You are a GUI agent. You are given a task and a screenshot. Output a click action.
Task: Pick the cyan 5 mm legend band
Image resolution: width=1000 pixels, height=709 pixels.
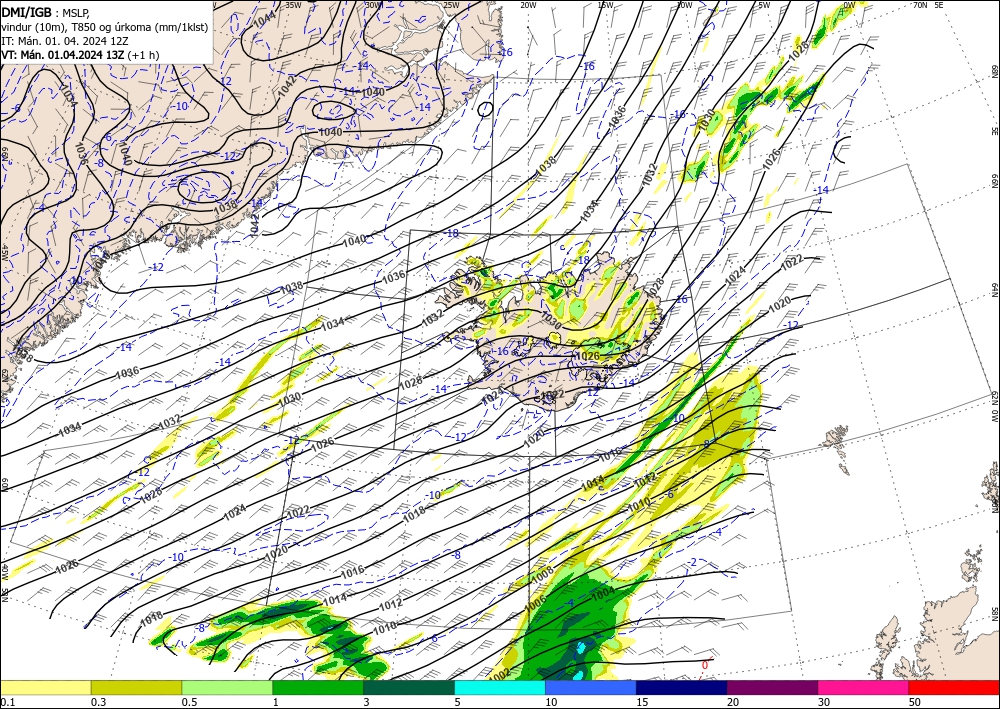500,687
